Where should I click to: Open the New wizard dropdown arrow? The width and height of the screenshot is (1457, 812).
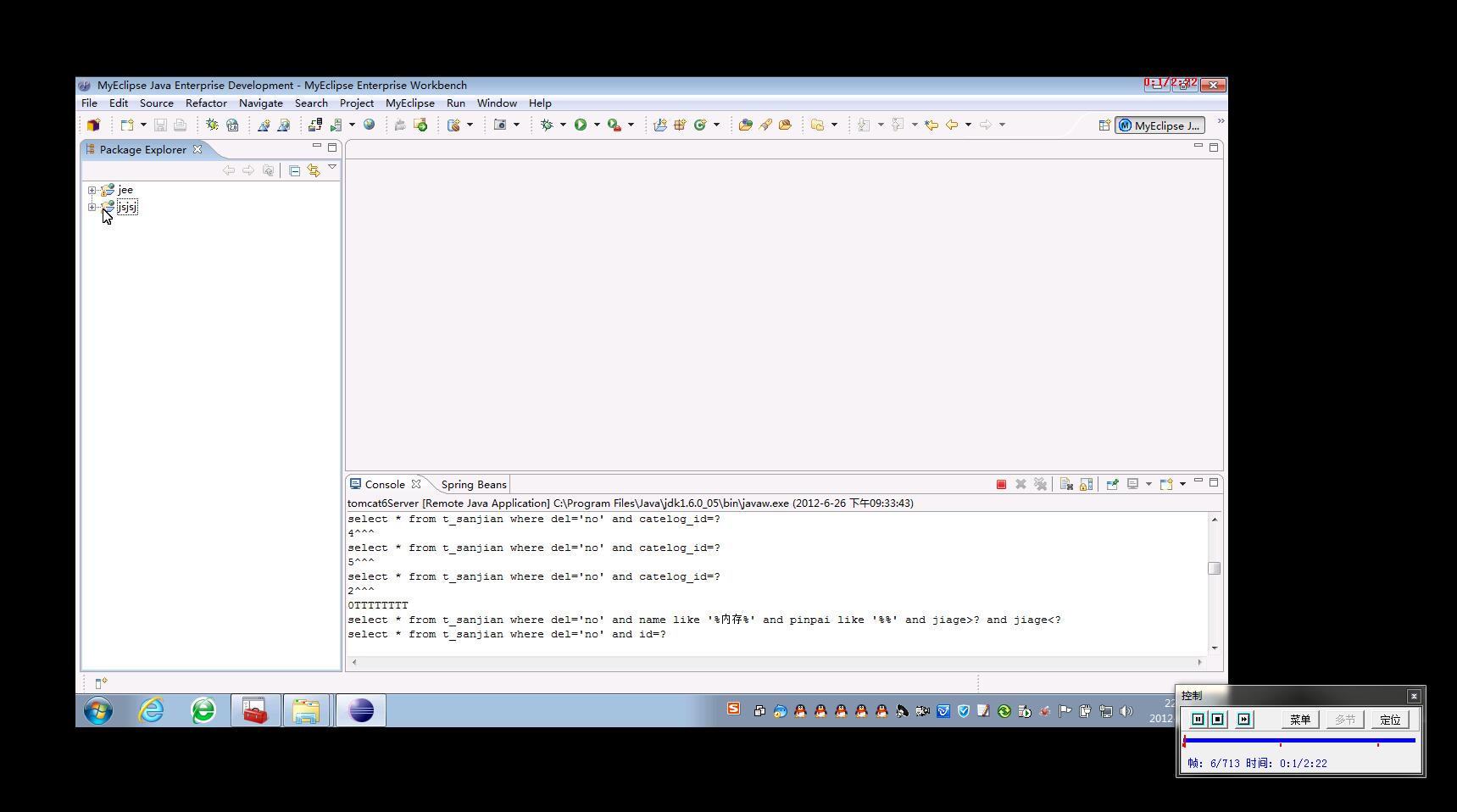143,125
